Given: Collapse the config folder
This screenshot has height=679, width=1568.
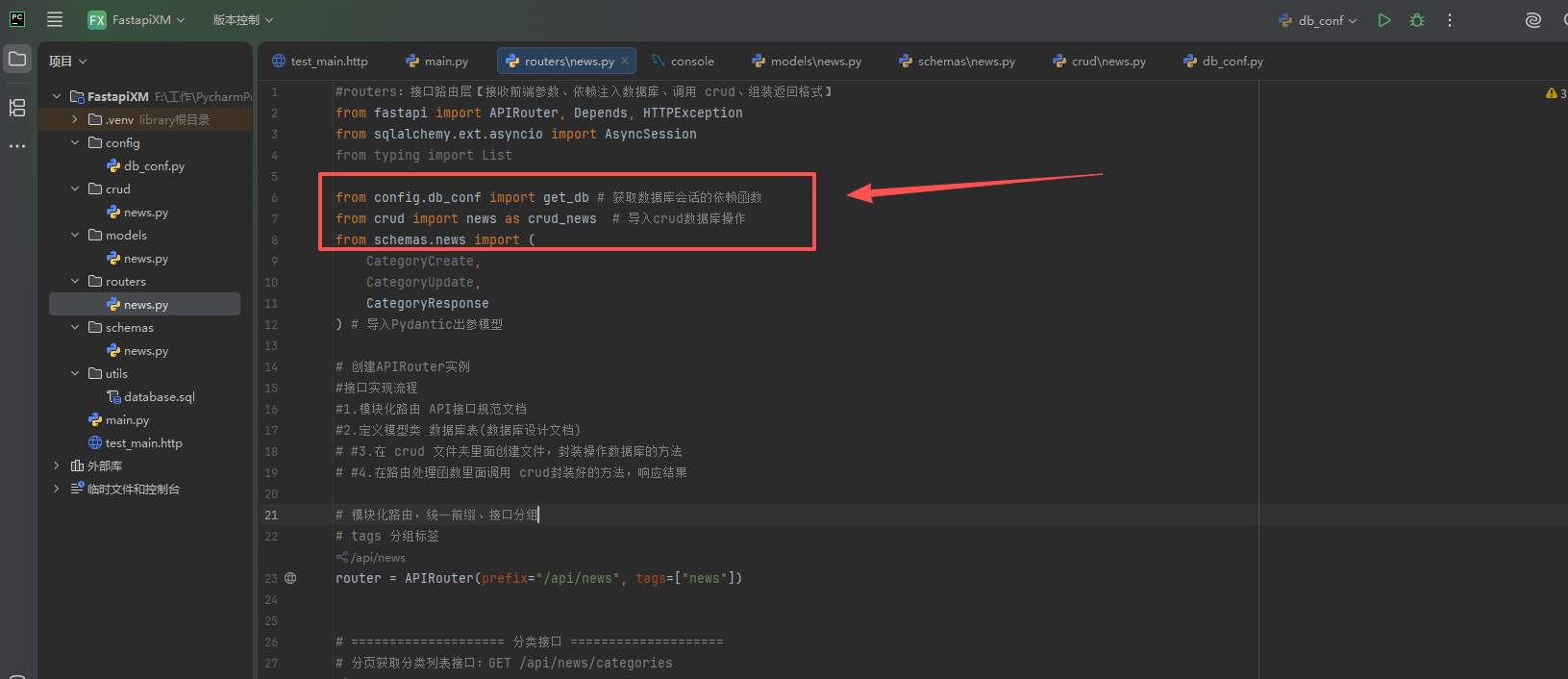Looking at the screenshot, I should point(75,142).
